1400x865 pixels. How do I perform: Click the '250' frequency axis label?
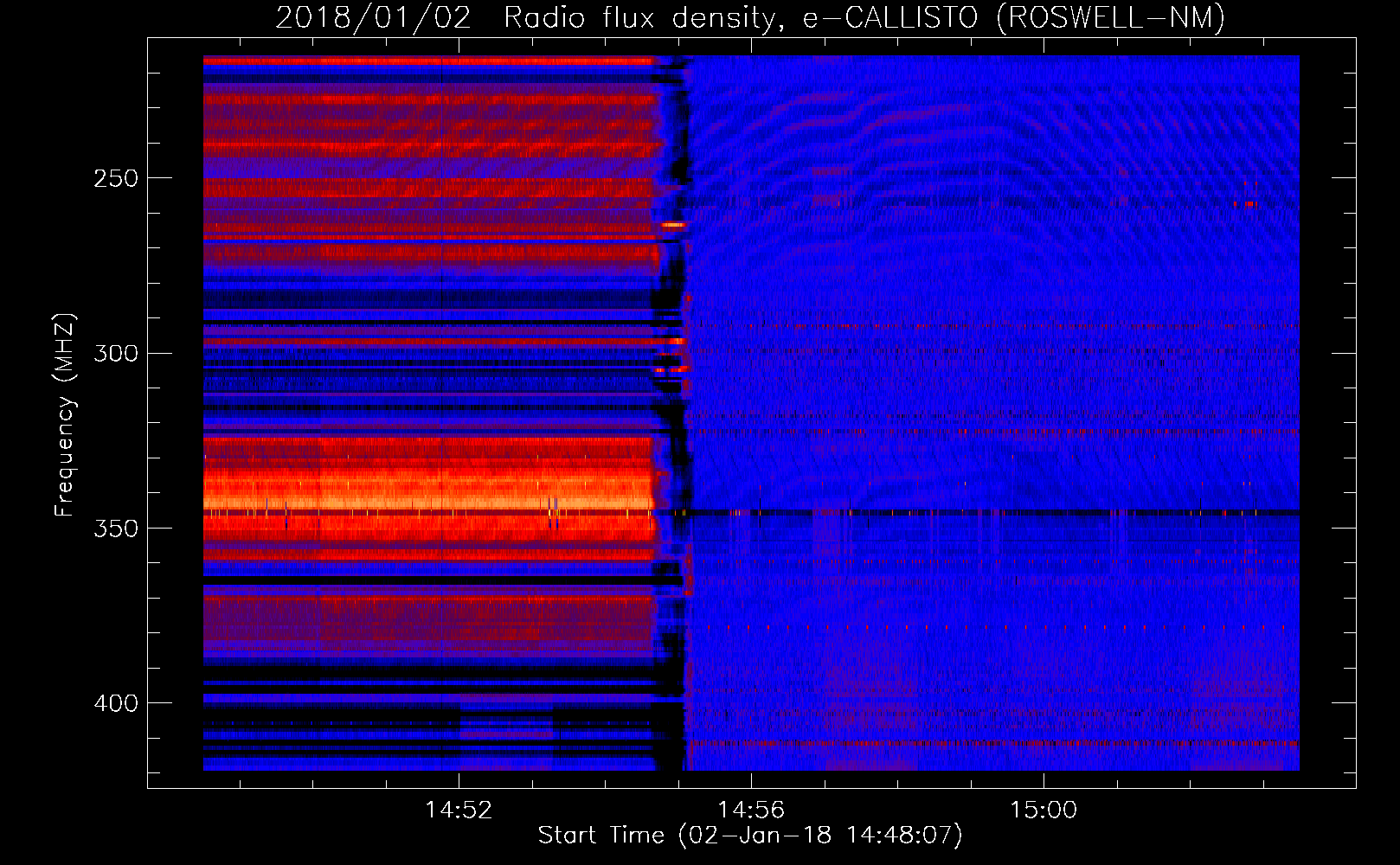tap(116, 178)
